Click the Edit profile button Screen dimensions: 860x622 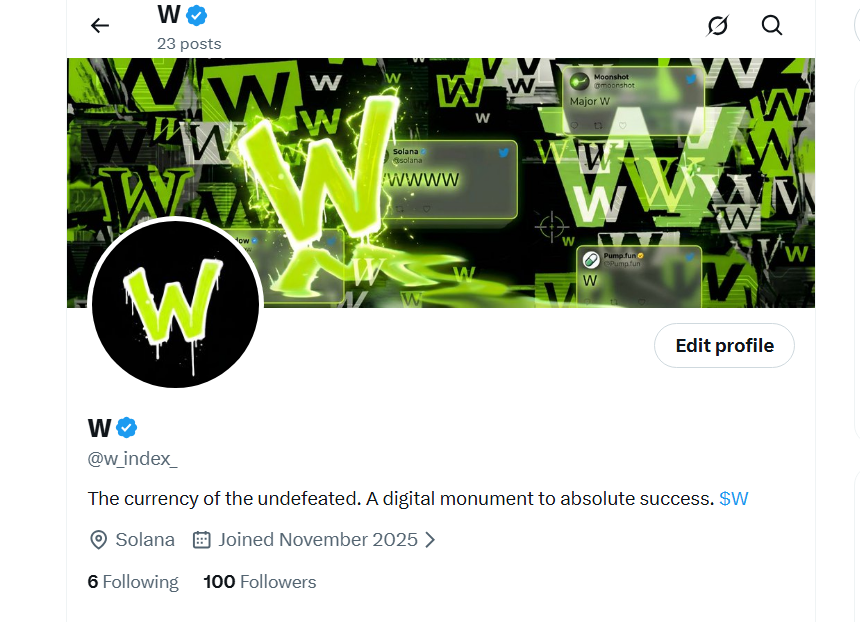tap(725, 346)
